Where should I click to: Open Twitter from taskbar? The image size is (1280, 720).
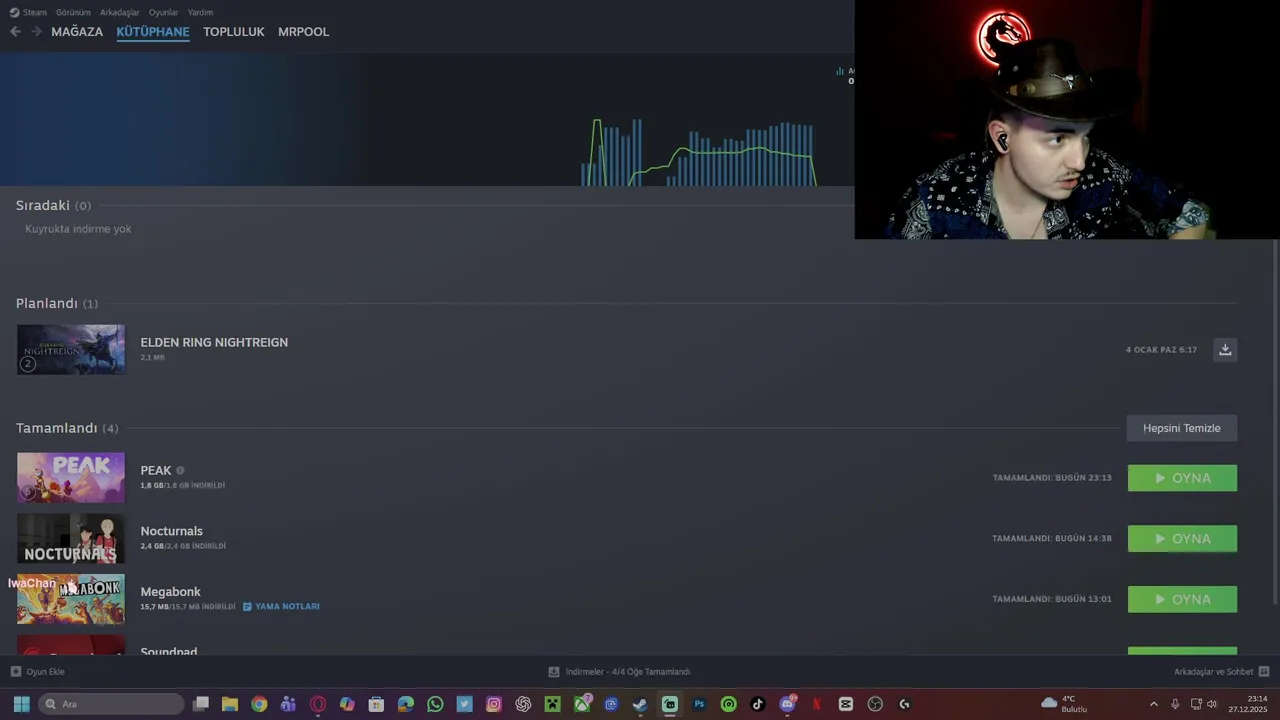coord(464,704)
